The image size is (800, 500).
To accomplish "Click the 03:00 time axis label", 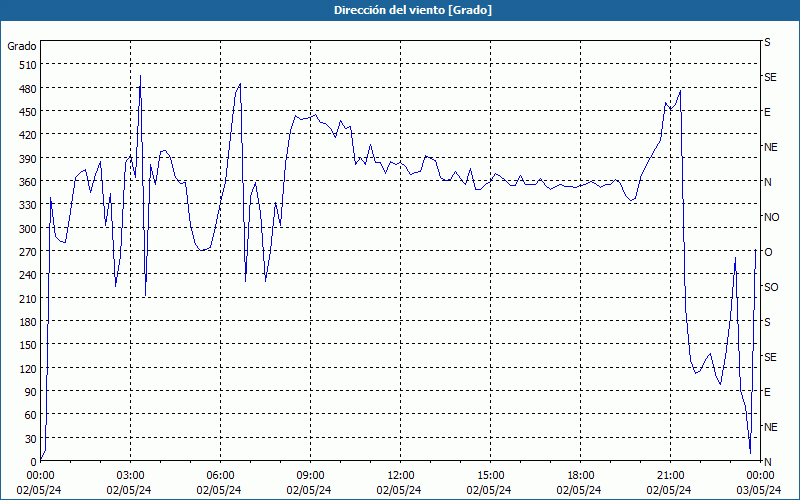I will (x=130, y=476).
